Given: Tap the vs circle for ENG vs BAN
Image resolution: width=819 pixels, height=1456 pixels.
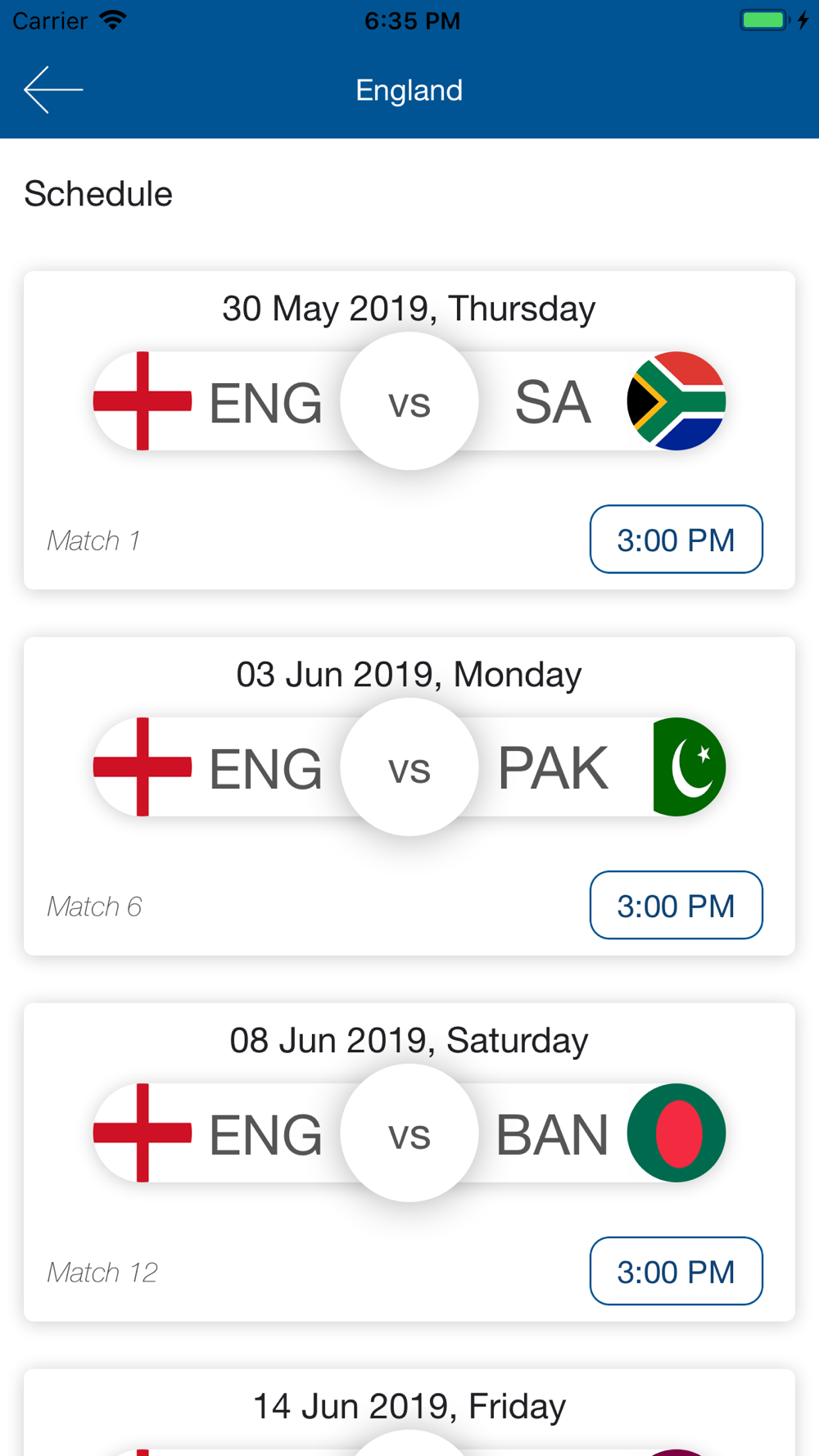Looking at the screenshot, I should (409, 1133).
